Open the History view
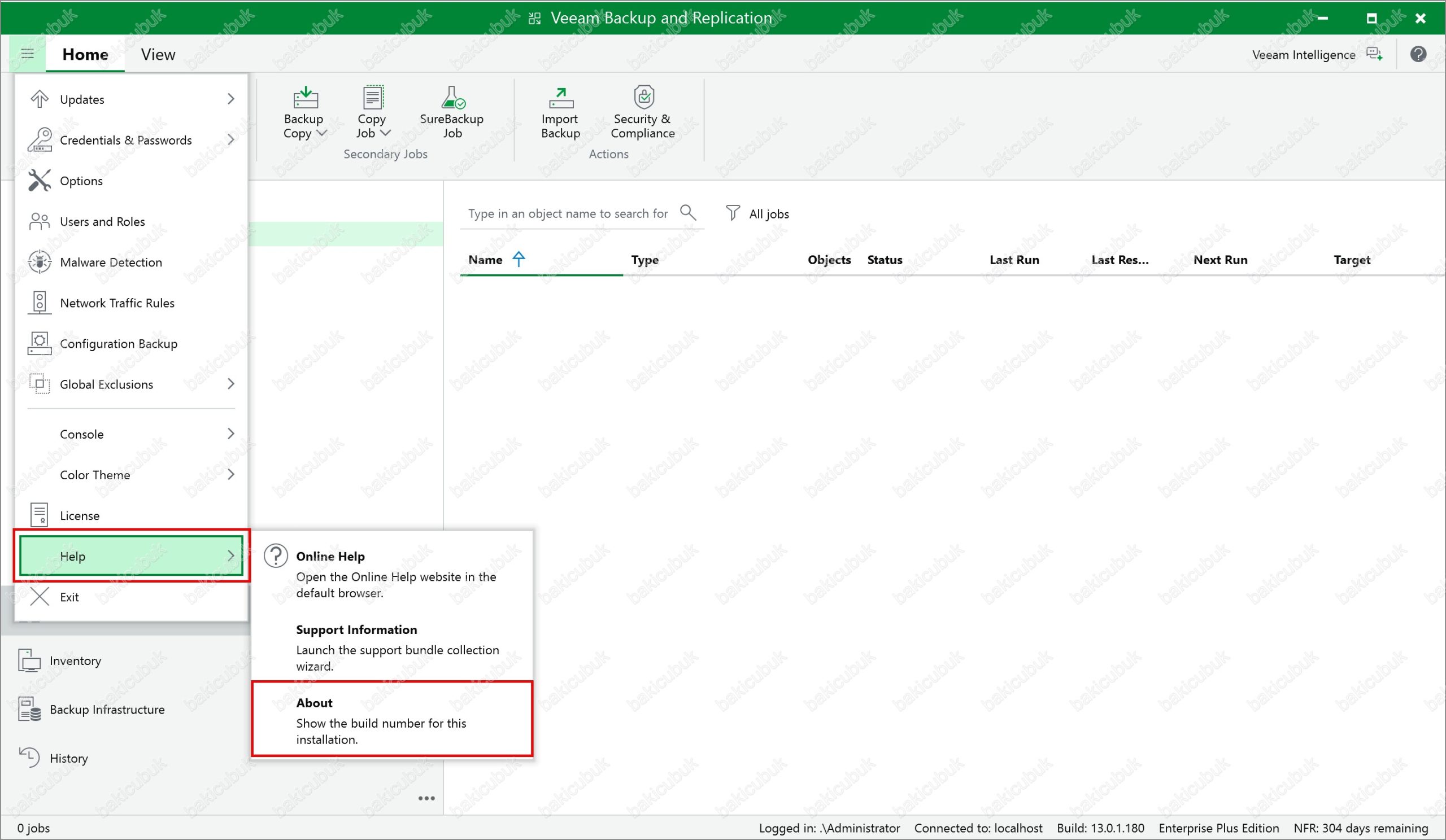The image size is (1446, 840). click(x=68, y=758)
